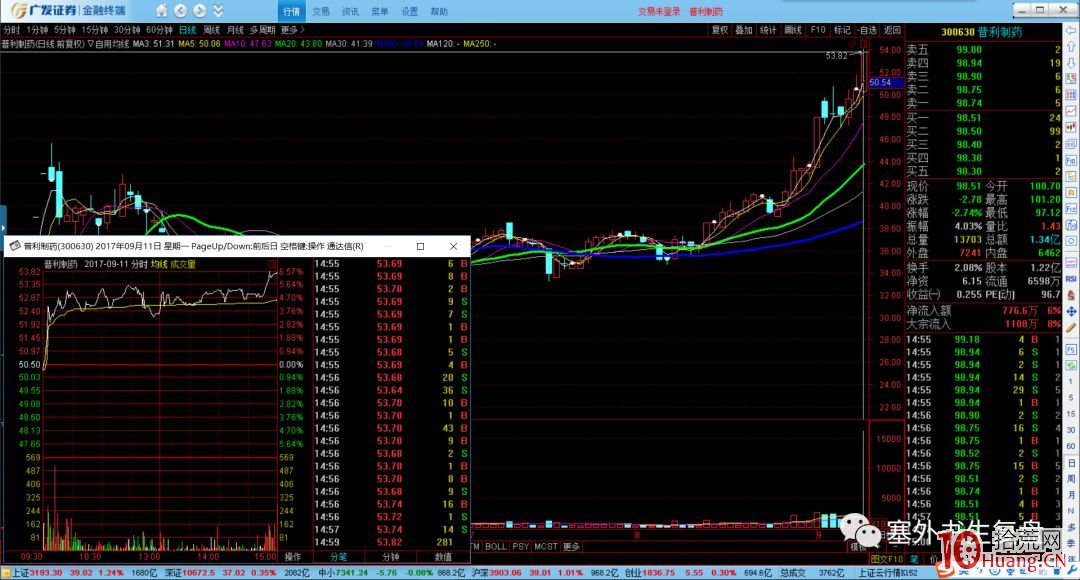This screenshot has width=1080, height=580.
Task: Click the 统计 statistics toolbar button
Action: (768, 30)
